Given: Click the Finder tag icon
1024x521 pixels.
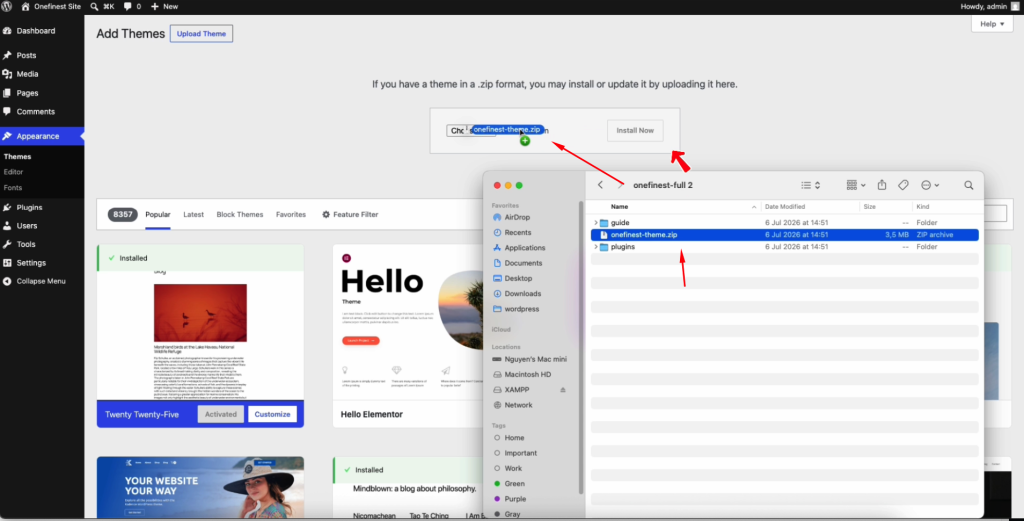Looking at the screenshot, I should click(903, 185).
